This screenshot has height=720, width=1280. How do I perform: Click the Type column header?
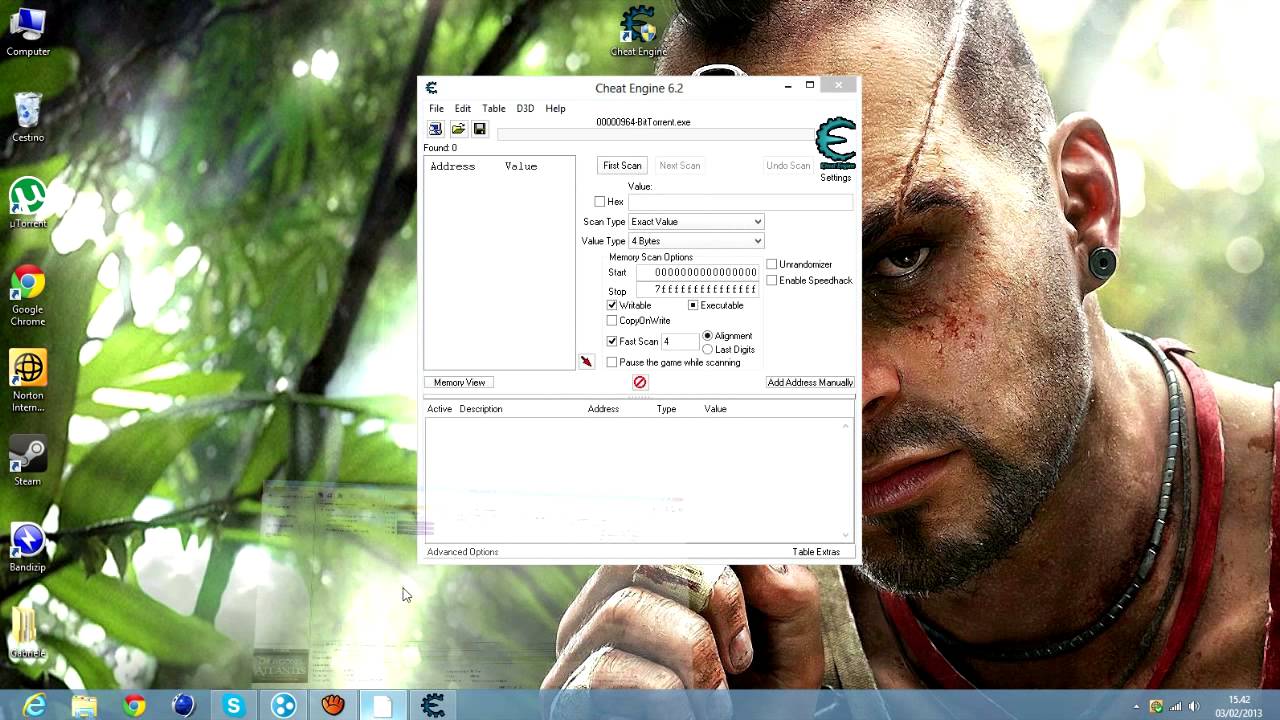[666, 409]
